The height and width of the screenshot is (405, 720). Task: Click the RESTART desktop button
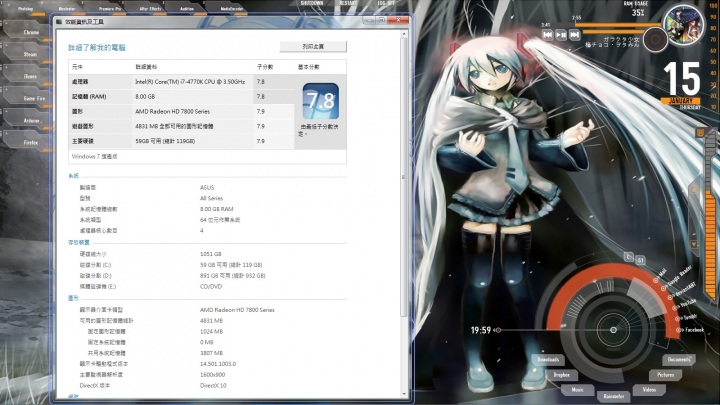click(348, 3)
